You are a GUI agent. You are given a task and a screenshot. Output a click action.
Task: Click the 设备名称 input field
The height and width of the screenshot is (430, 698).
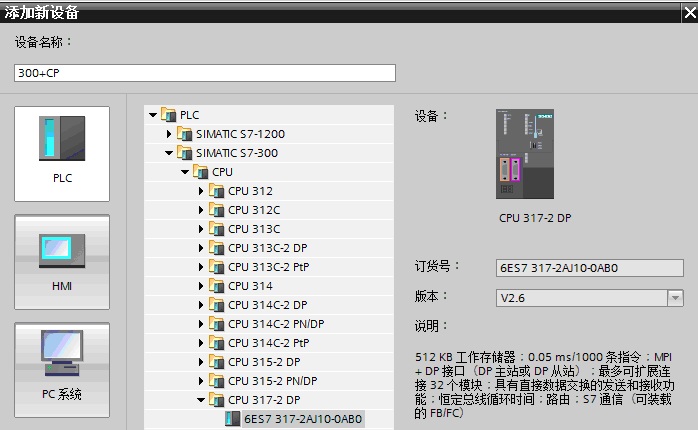click(x=205, y=73)
